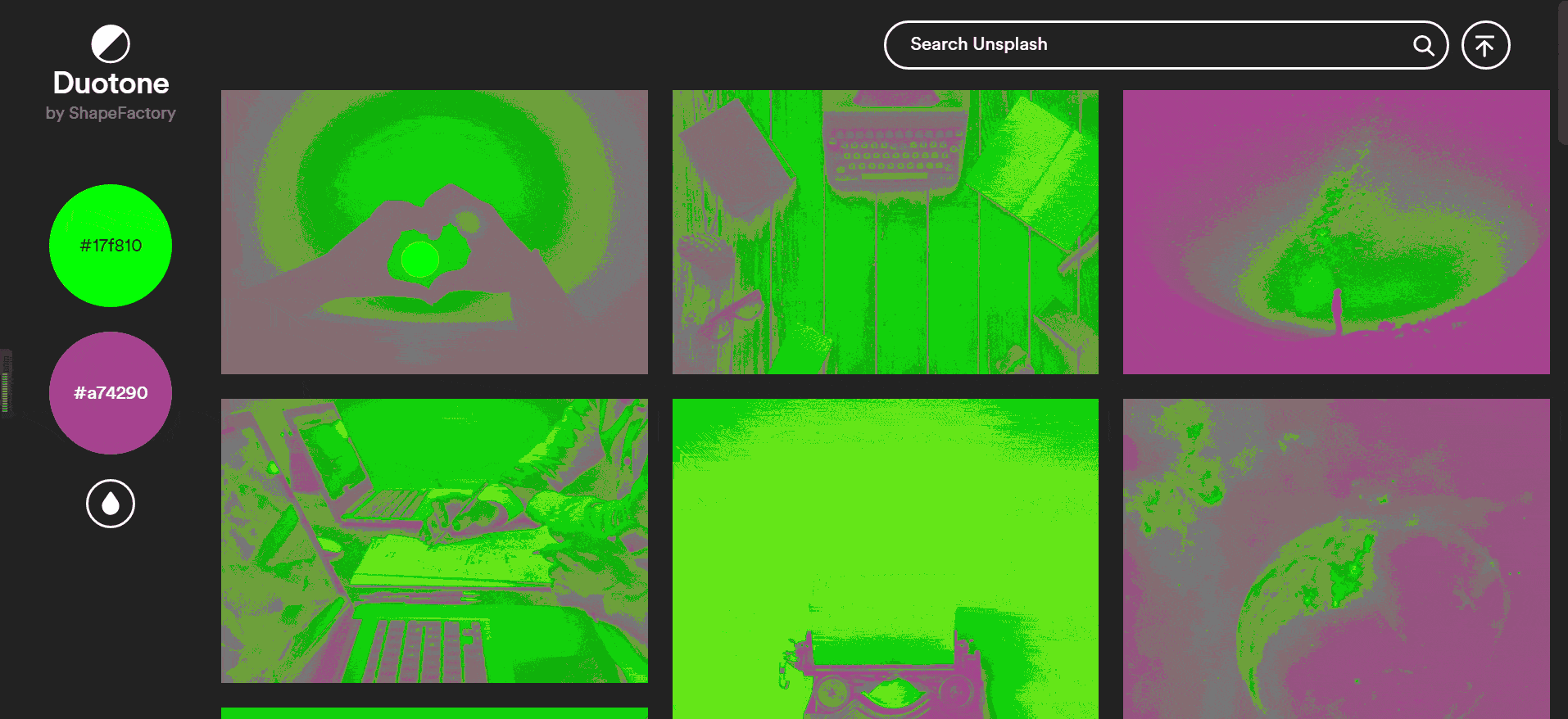The height and width of the screenshot is (719, 1568).
Task: Select the person standing in landscape photo
Action: click(x=1336, y=232)
